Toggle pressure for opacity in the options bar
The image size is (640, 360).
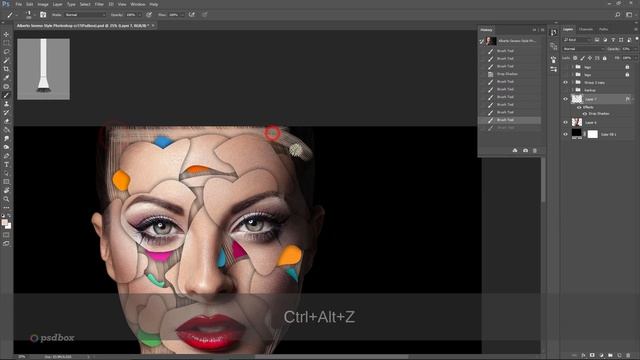tap(149, 15)
